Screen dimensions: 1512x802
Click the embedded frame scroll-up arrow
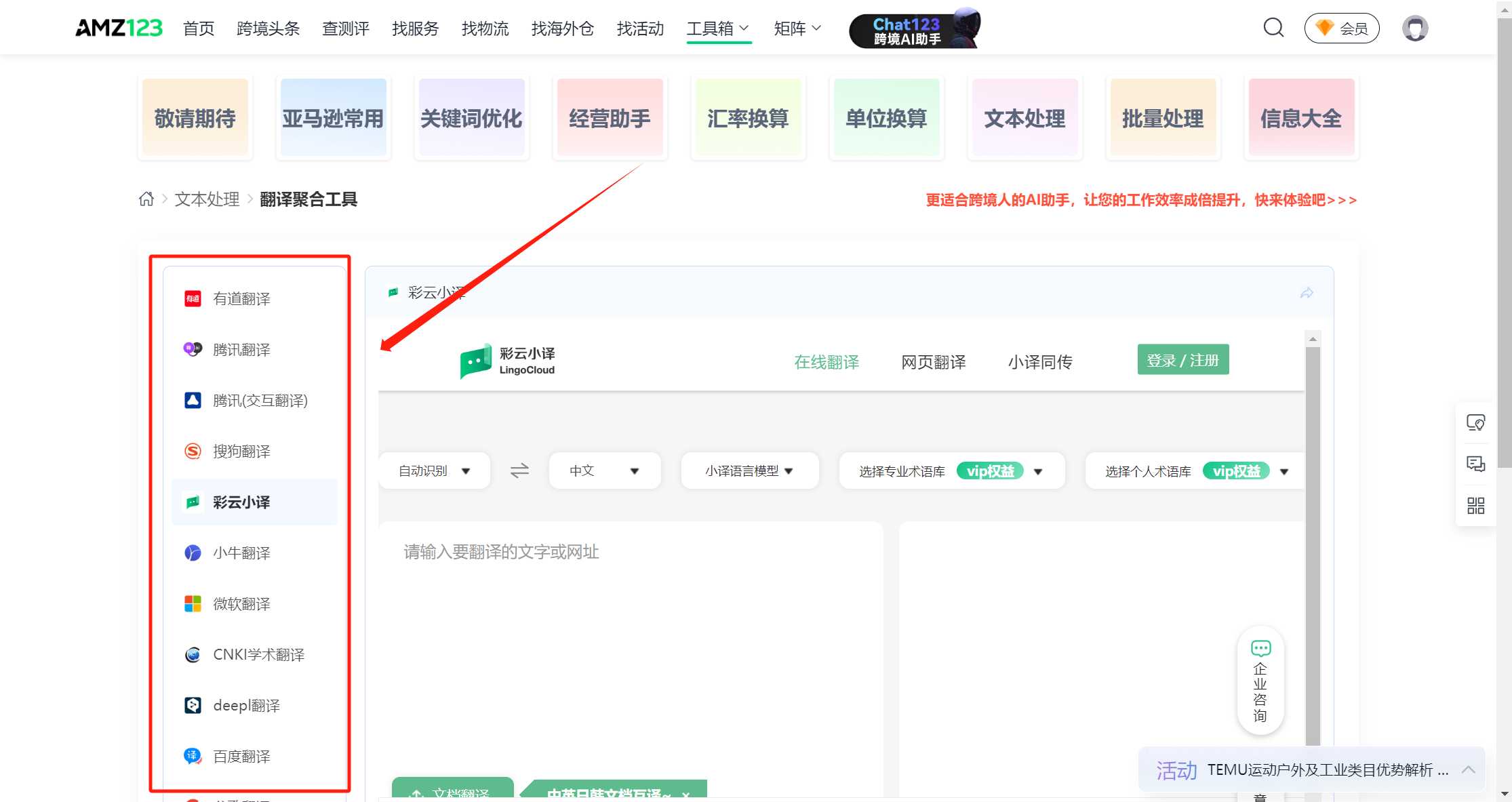pyautogui.click(x=1313, y=338)
